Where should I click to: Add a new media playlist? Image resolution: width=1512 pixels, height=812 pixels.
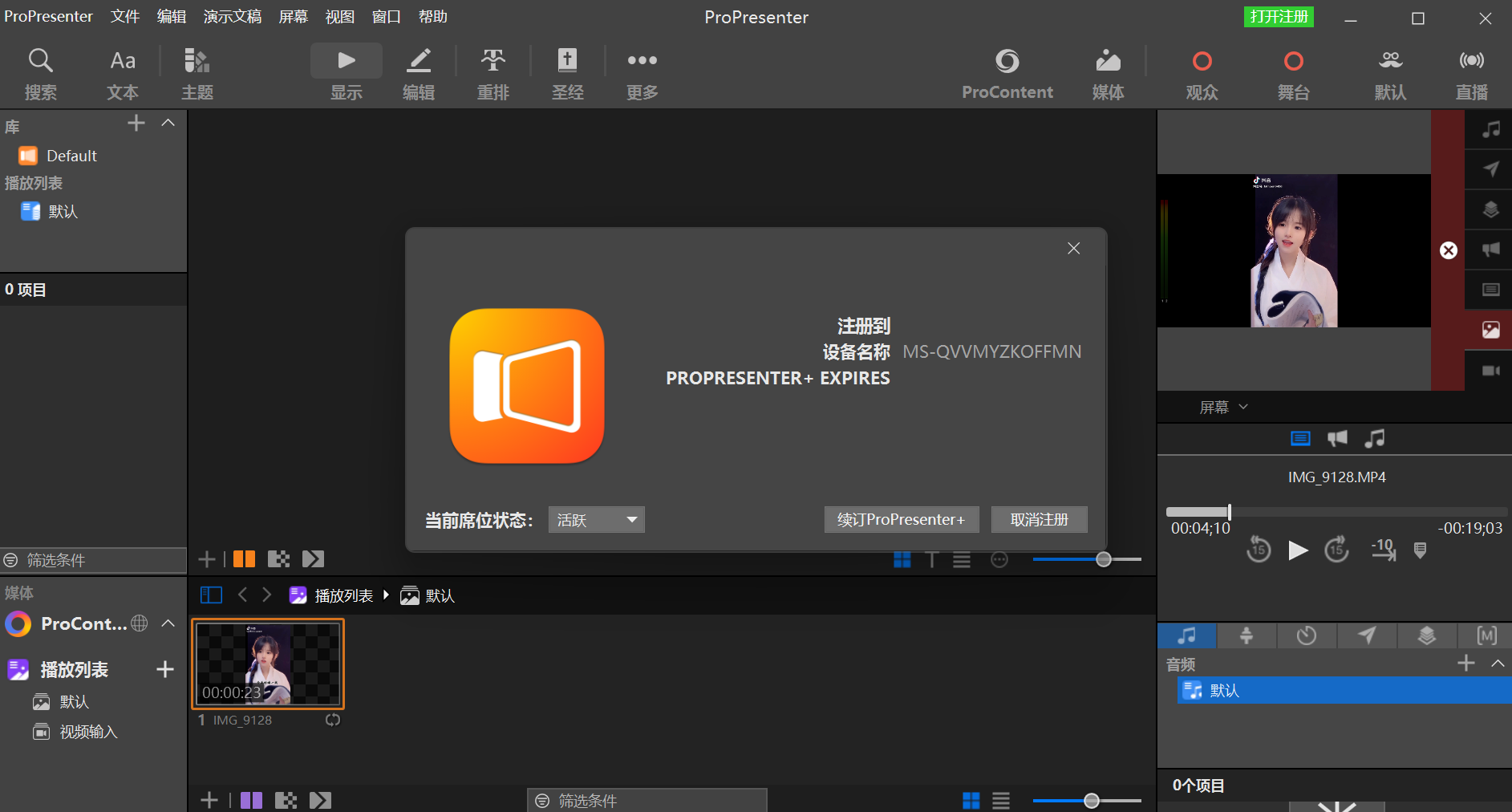tap(165, 669)
